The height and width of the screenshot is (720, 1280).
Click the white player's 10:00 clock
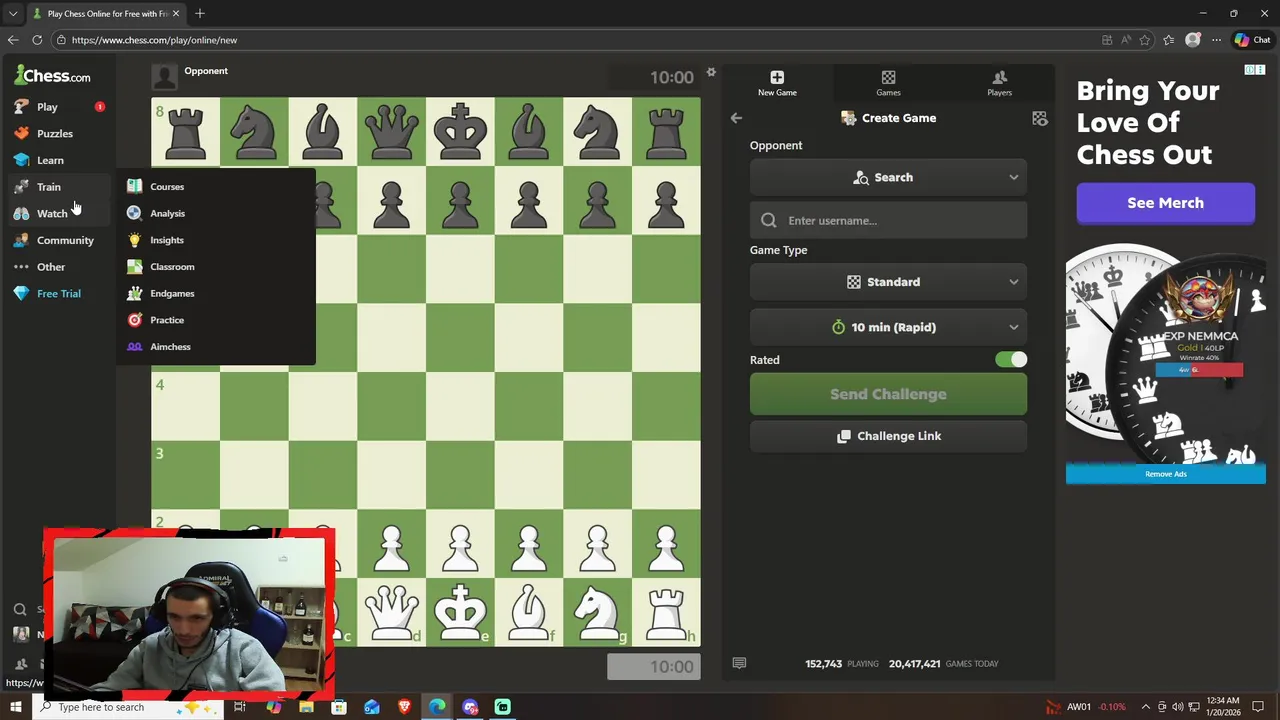tap(654, 667)
